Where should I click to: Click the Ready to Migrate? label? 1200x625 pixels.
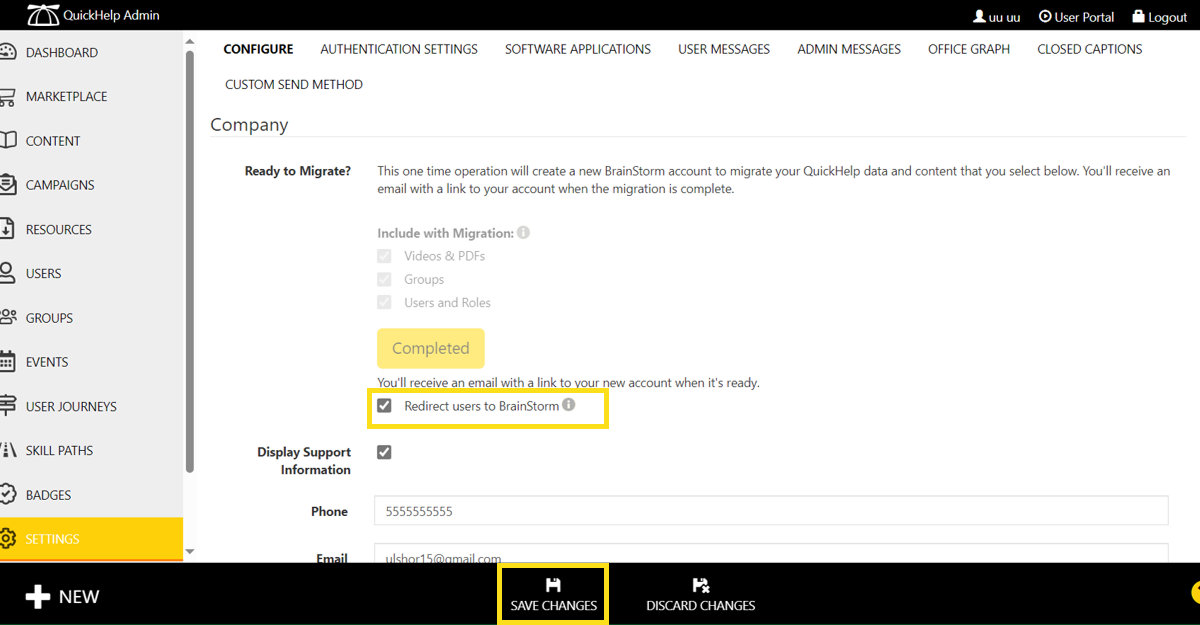(298, 171)
